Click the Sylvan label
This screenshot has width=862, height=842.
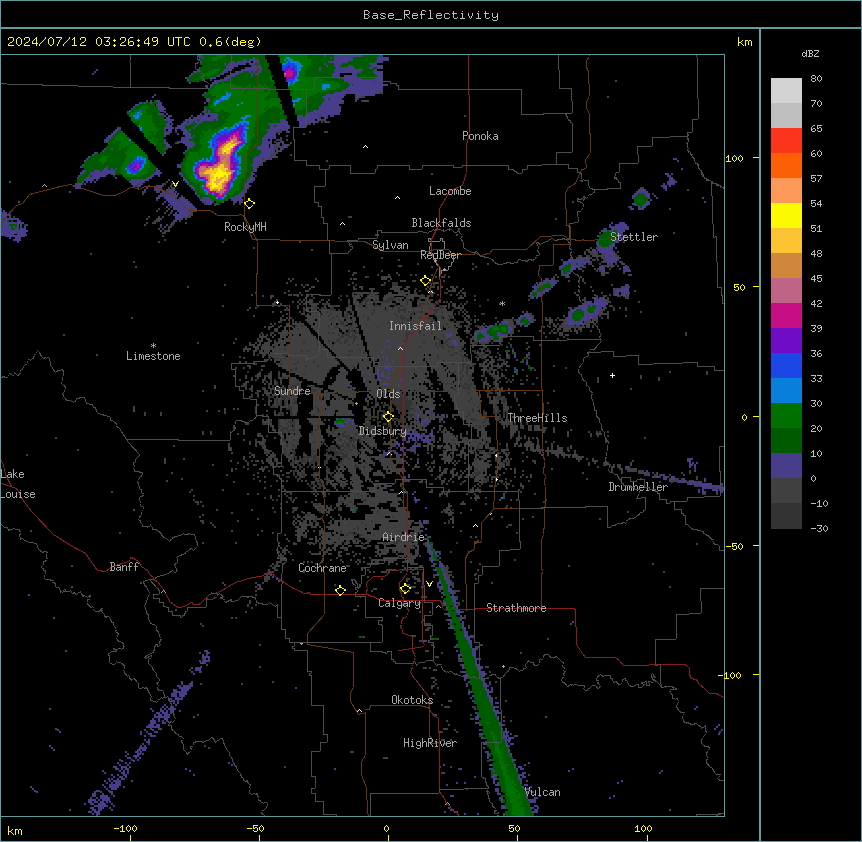pos(390,245)
